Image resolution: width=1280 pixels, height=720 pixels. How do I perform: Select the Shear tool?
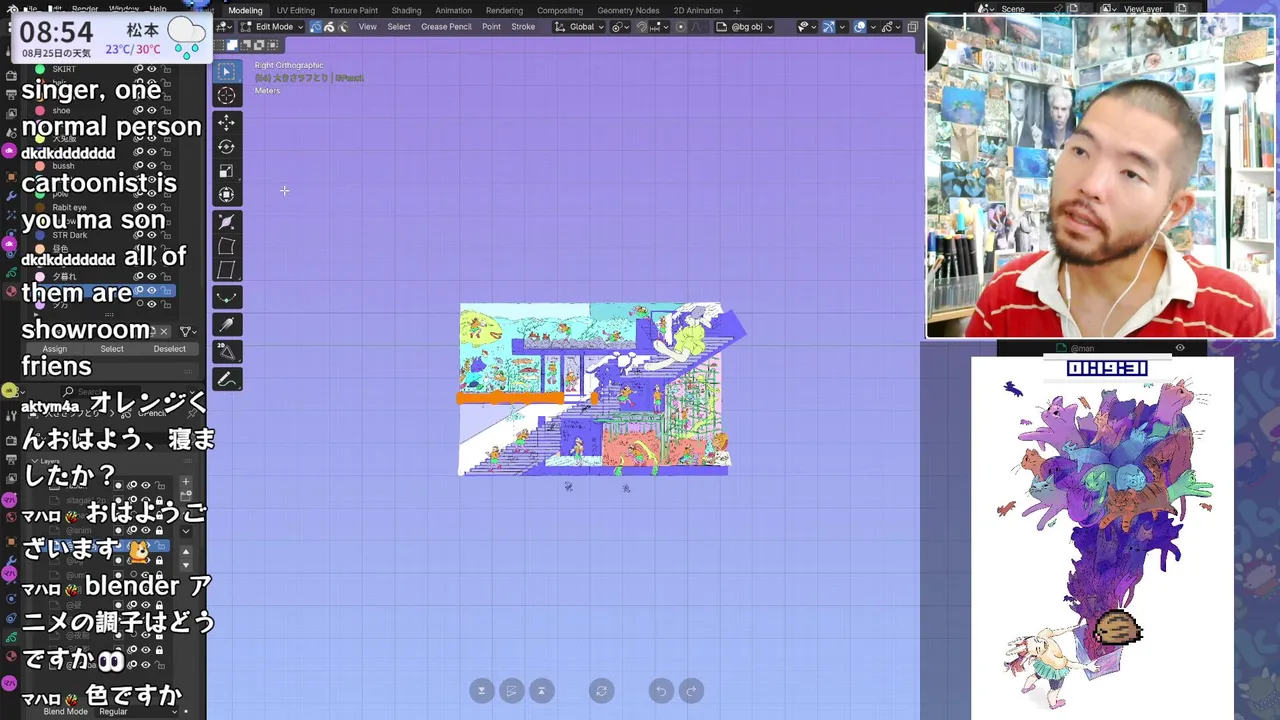[x=227, y=270]
